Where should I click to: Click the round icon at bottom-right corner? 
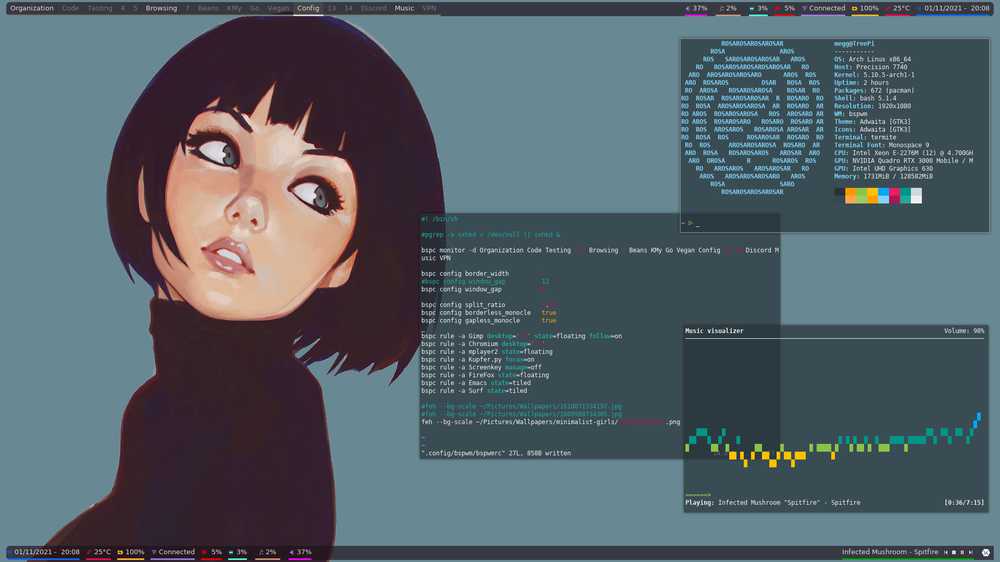coord(986,552)
